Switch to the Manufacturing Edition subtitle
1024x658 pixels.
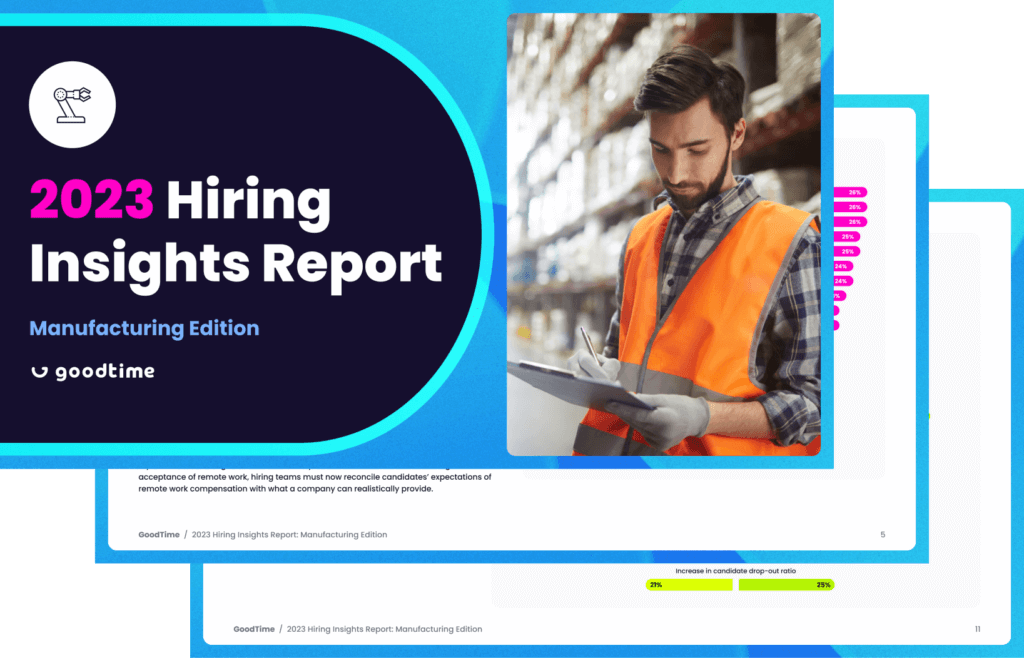point(143,328)
